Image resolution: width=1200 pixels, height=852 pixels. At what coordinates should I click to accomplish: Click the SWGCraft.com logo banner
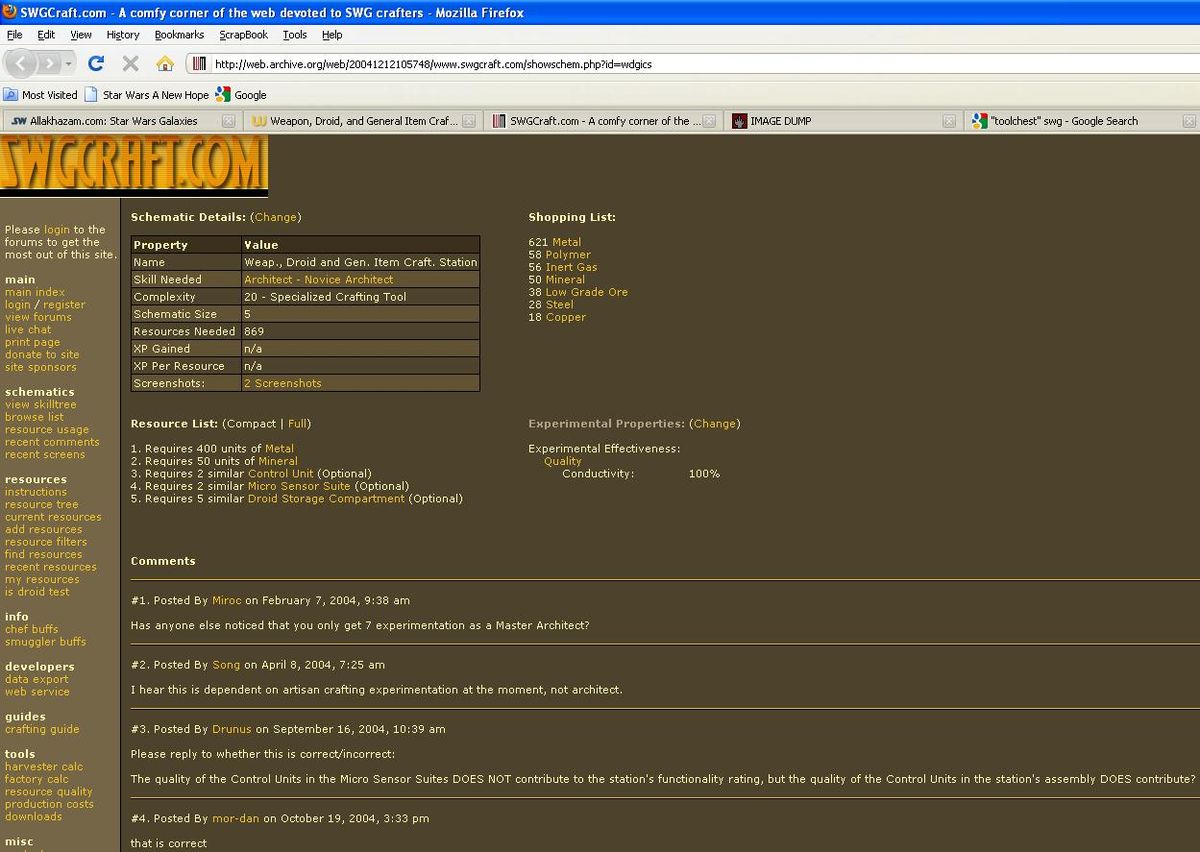[134, 163]
